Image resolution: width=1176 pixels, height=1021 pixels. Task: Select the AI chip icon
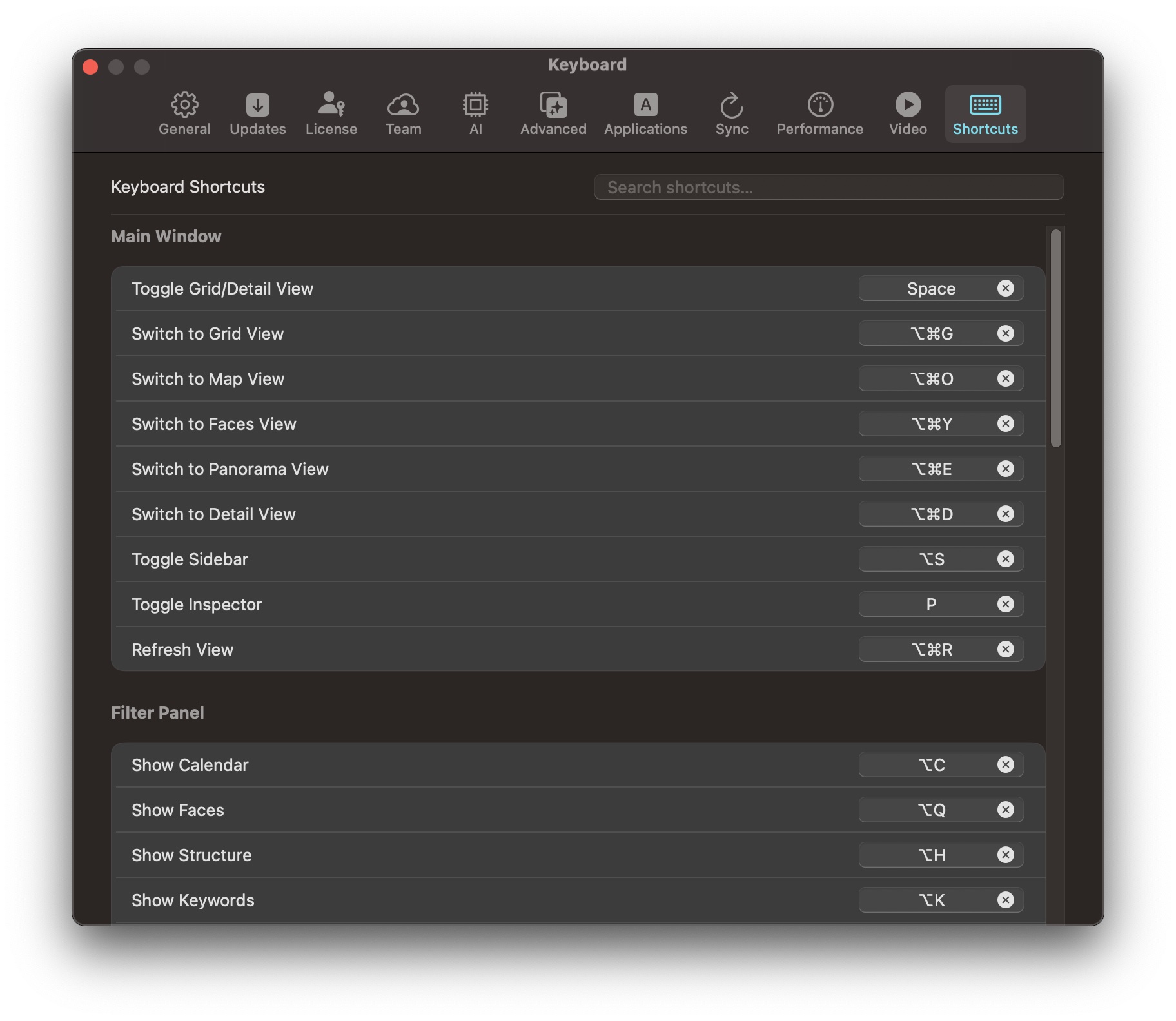pyautogui.click(x=475, y=105)
